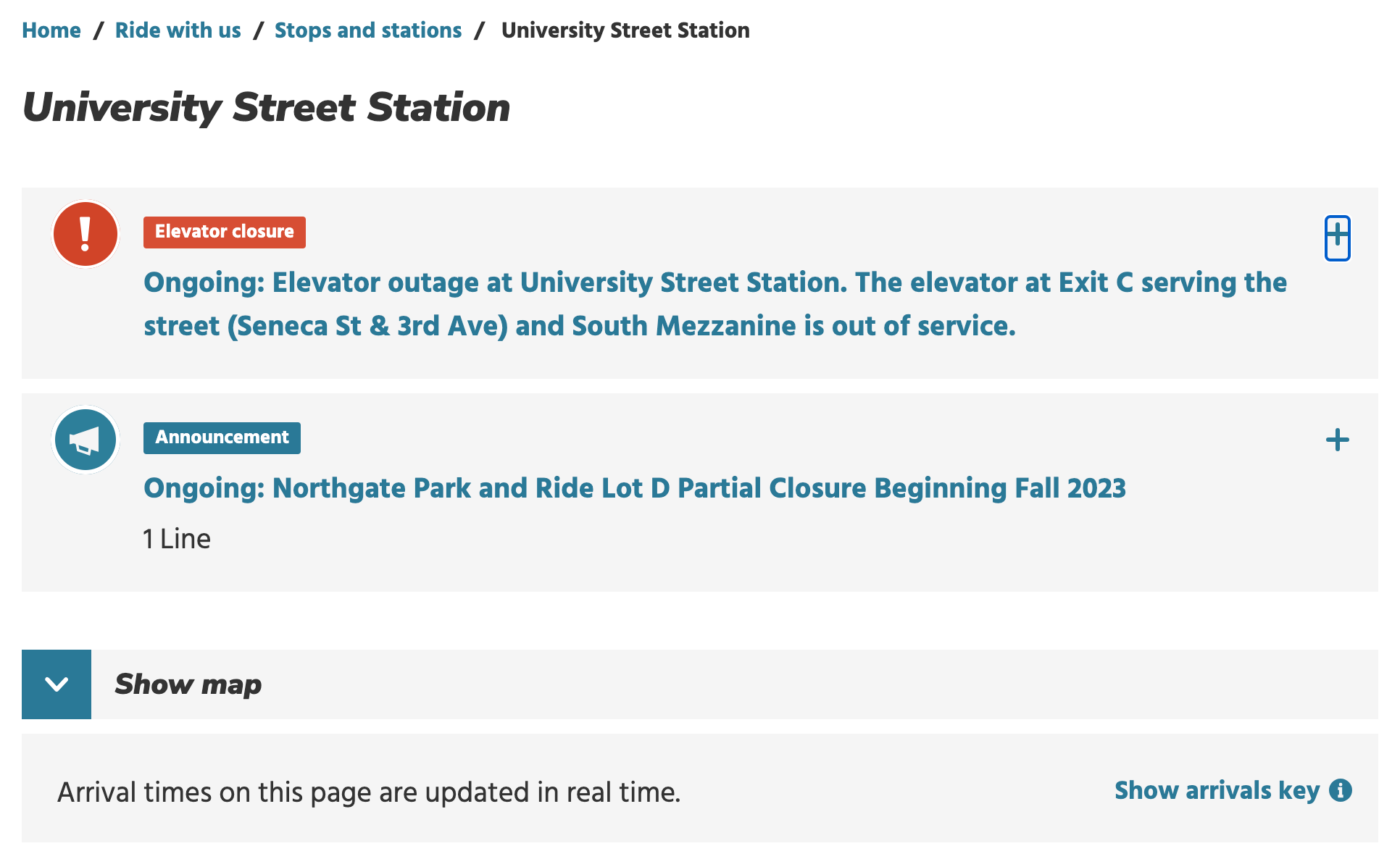Click the 1 Line text
1400x859 pixels.
pyautogui.click(x=177, y=539)
